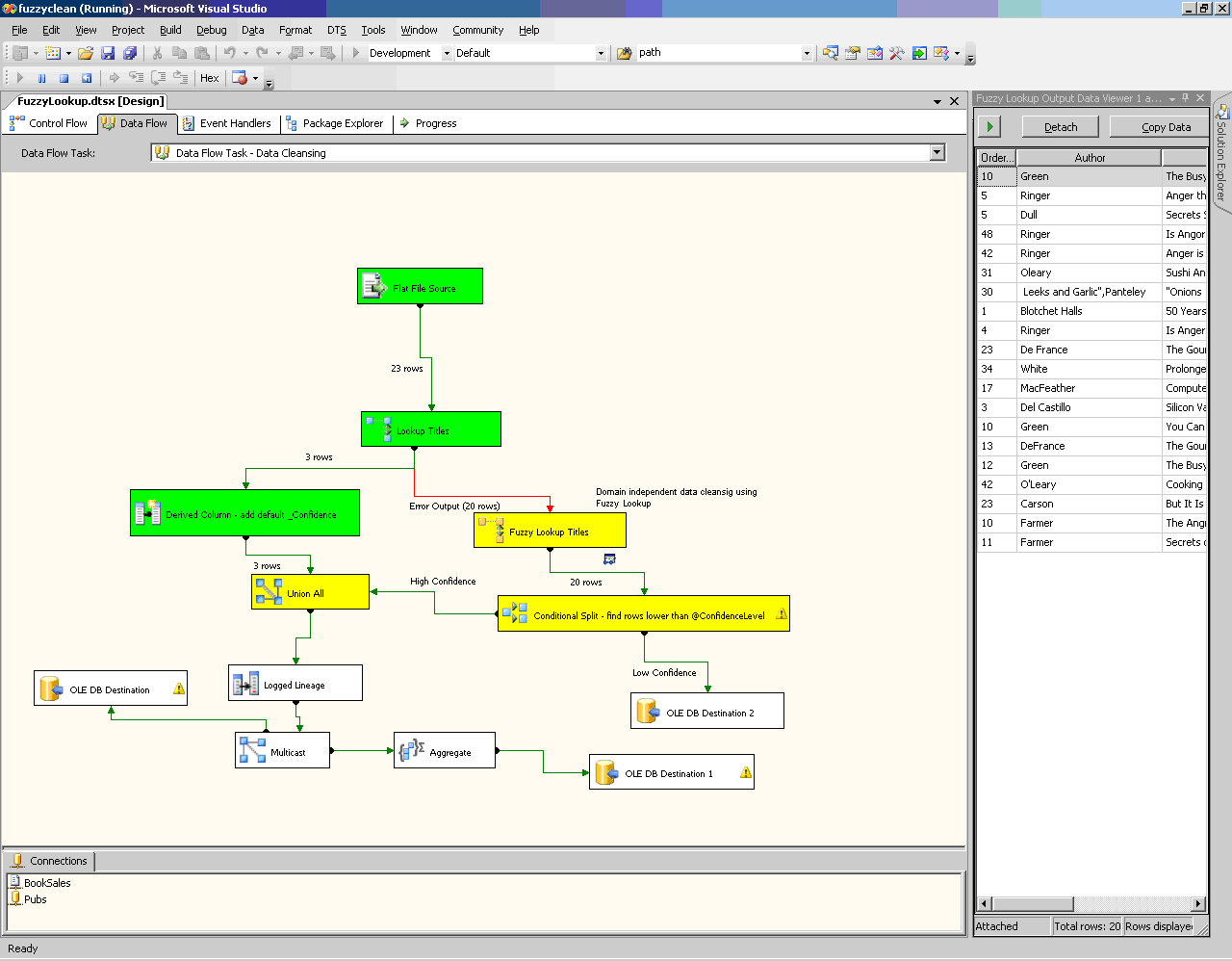The height and width of the screenshot is (961, 1232).
Task: Pause debugging with the Break All icon
Action: [41, 78]
